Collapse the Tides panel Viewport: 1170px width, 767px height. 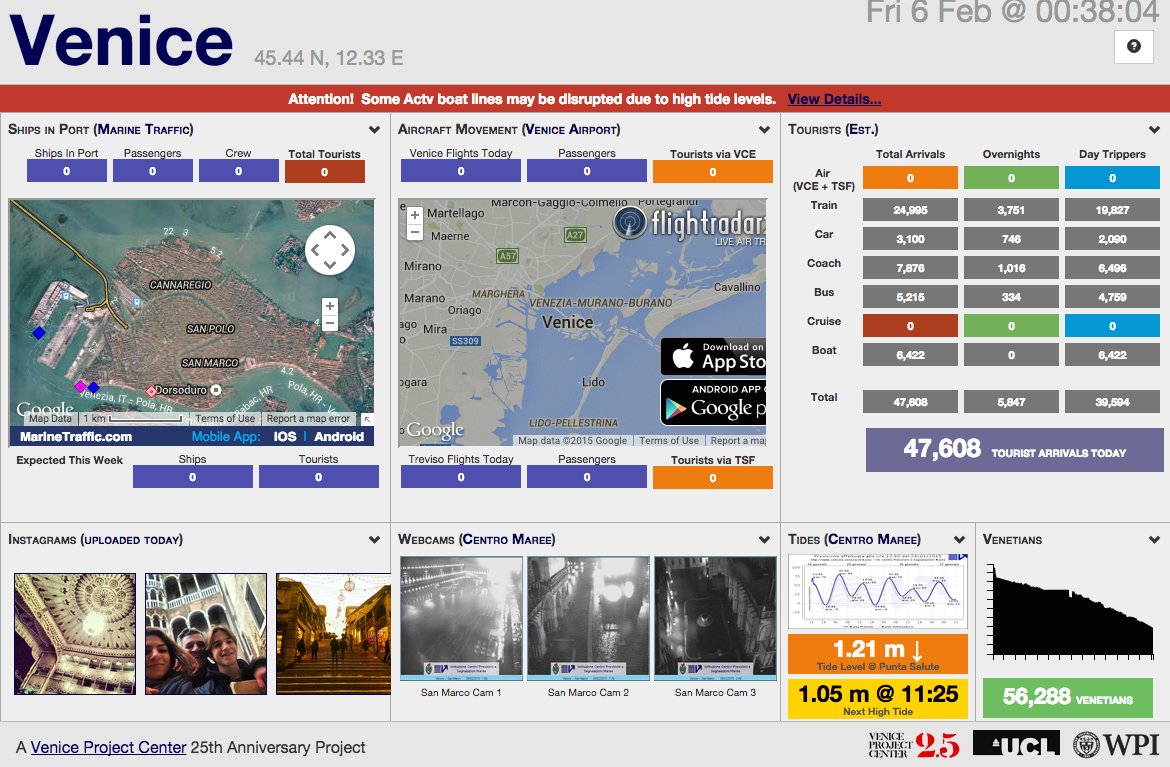(960, 539)
